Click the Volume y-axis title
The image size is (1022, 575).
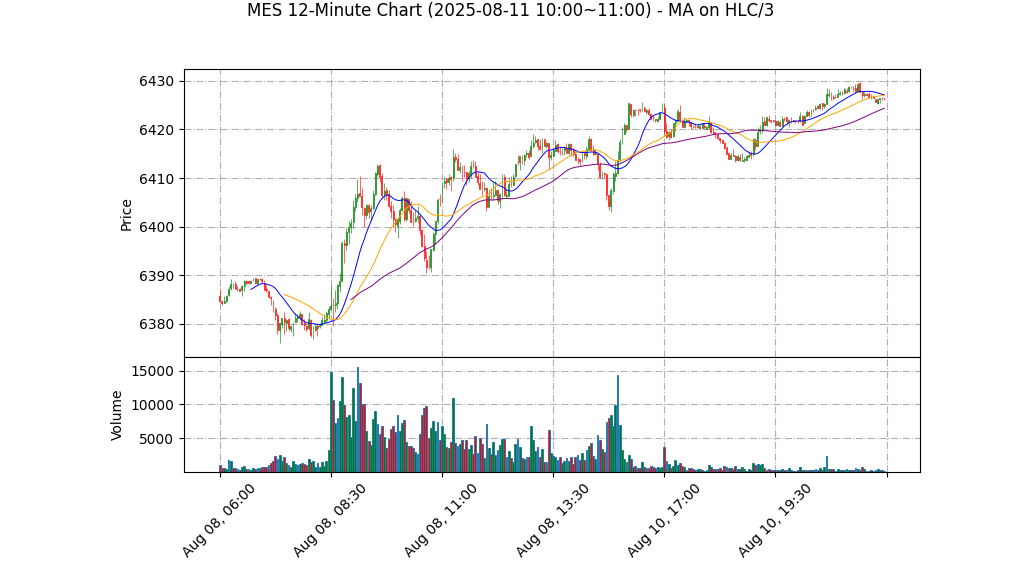[116, 415]
